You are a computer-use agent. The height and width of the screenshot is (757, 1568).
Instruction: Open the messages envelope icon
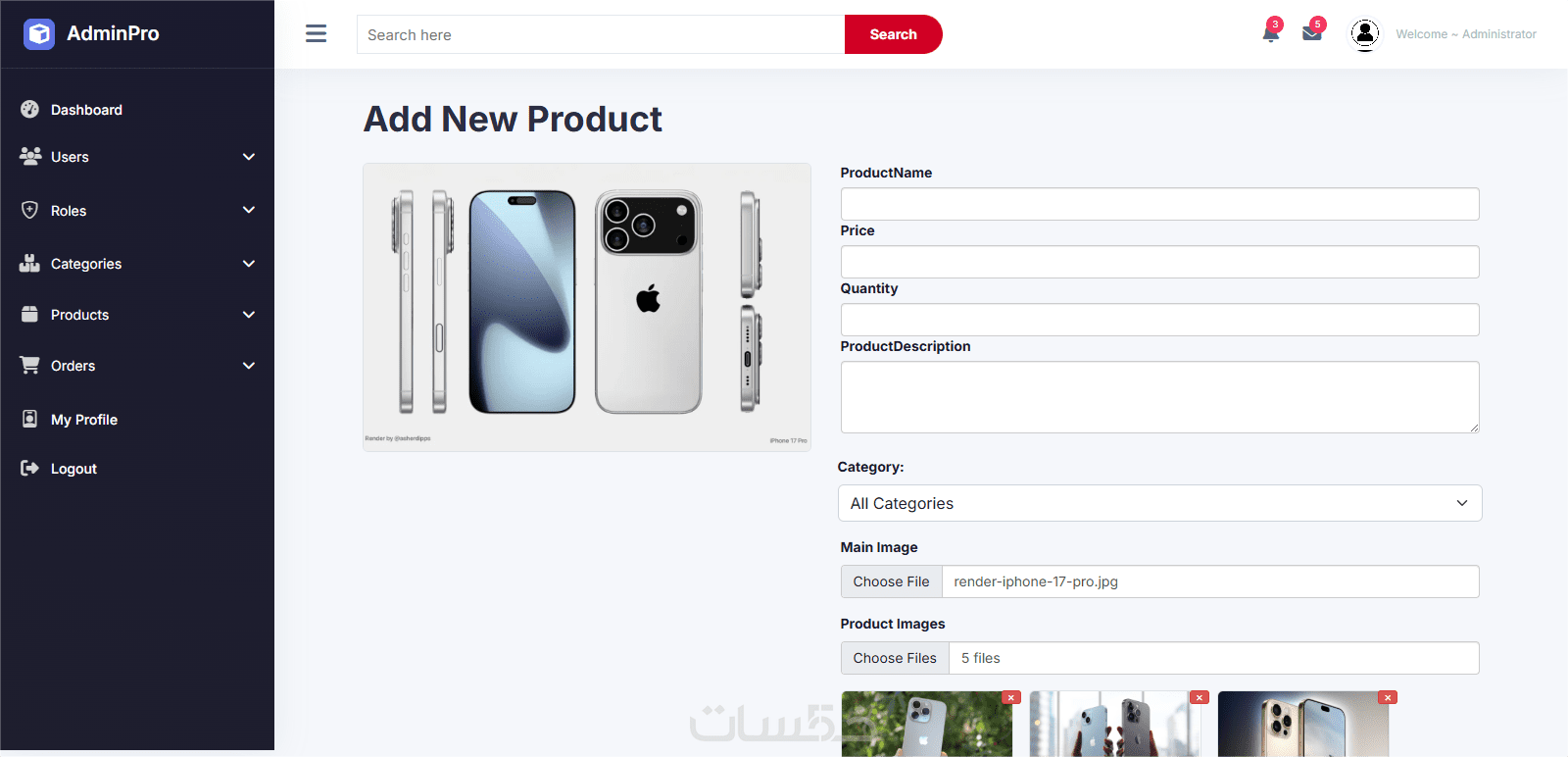[1312, 33]
